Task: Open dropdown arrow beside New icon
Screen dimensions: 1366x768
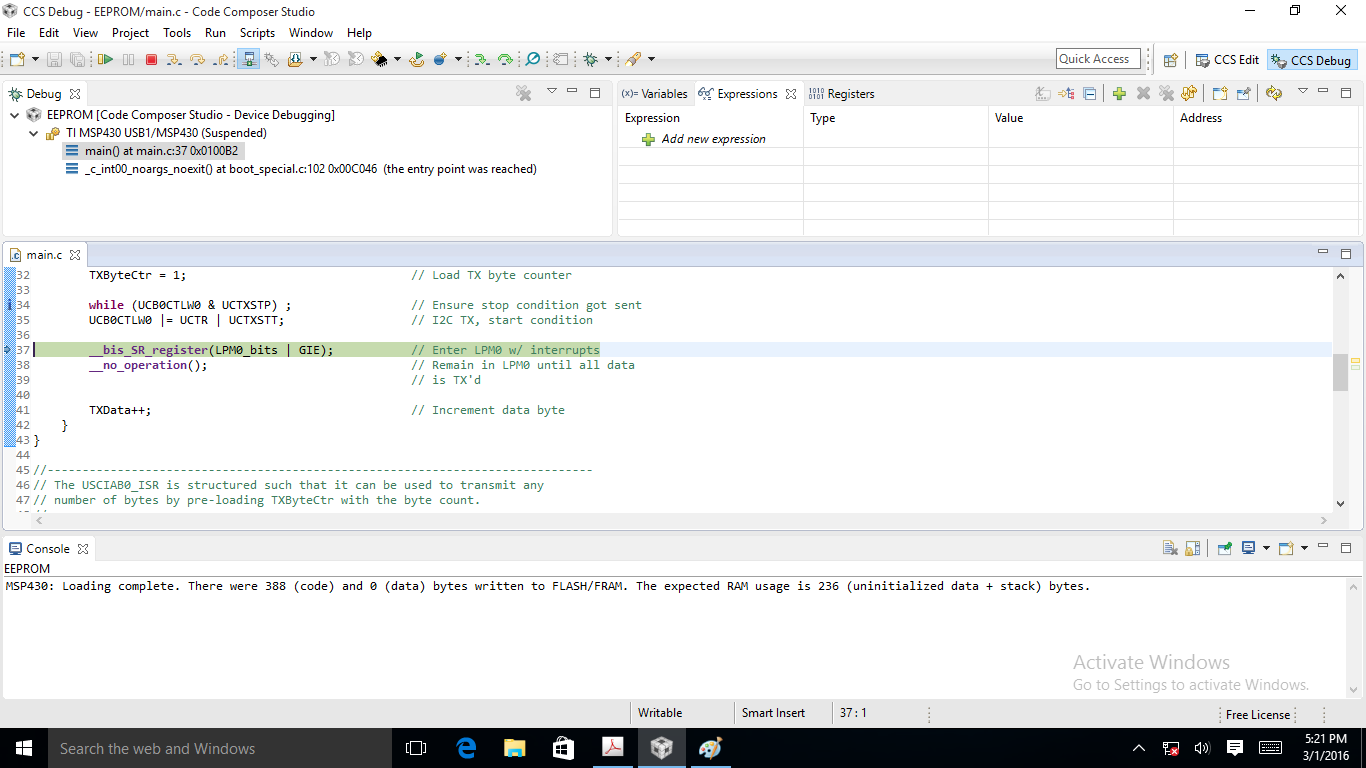Action: pos(34,60)
